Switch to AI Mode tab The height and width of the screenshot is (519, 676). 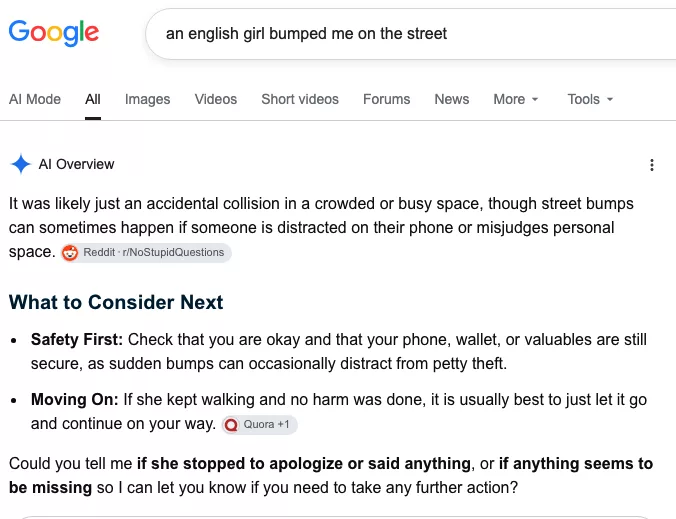point(35,100)
